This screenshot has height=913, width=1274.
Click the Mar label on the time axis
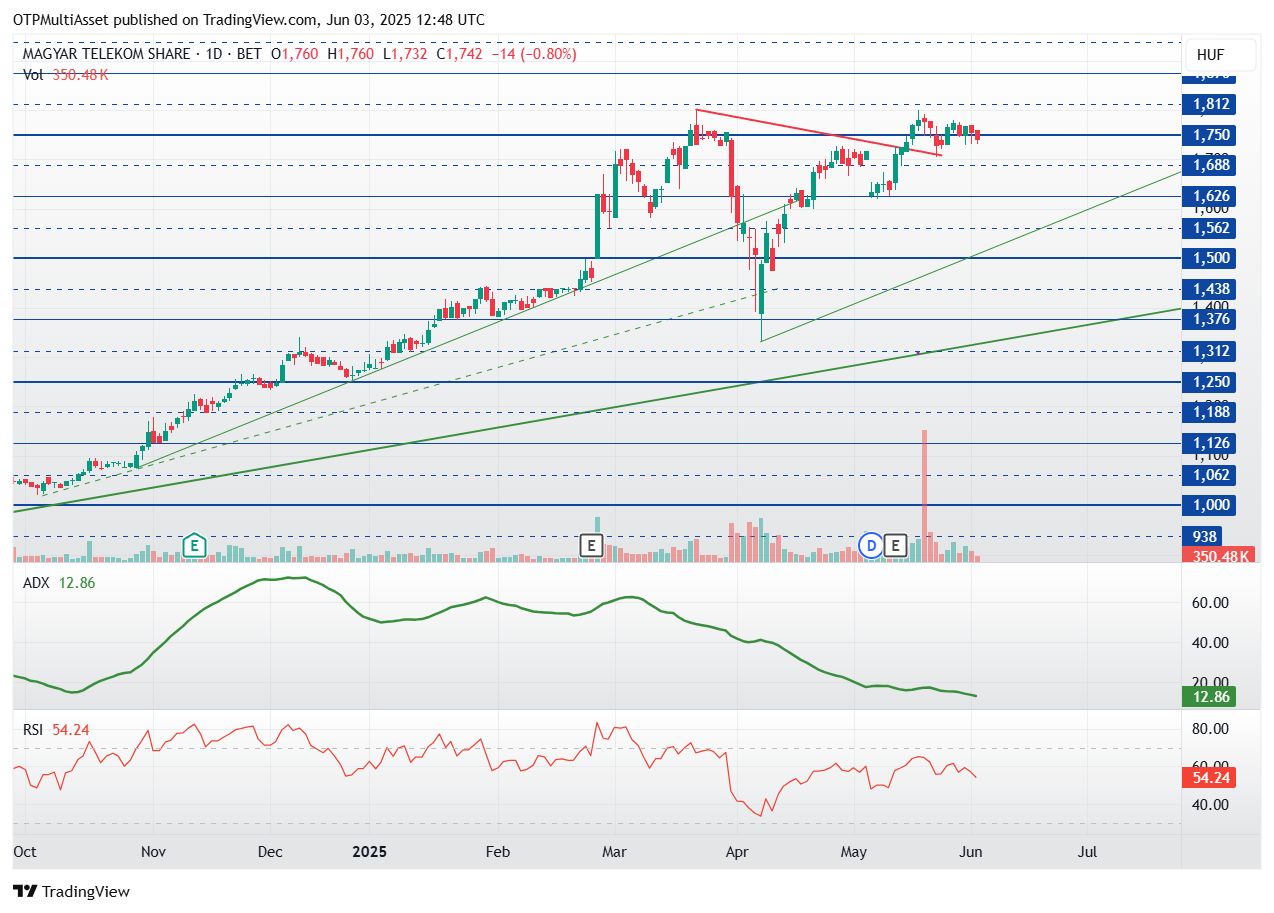pyautogui.click(x=614, y=852)
